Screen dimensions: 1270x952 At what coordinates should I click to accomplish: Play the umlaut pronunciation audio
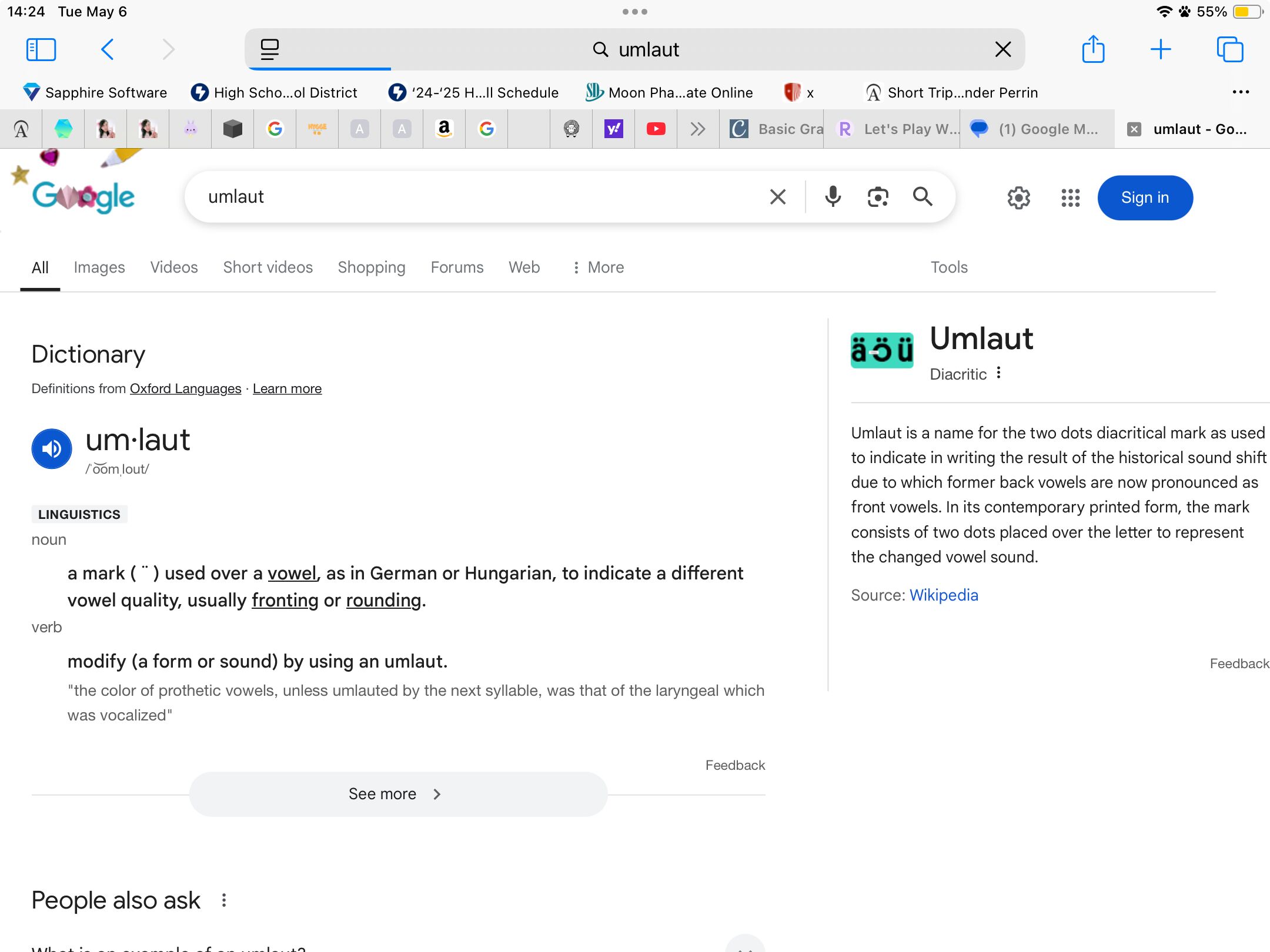(52, 449)
